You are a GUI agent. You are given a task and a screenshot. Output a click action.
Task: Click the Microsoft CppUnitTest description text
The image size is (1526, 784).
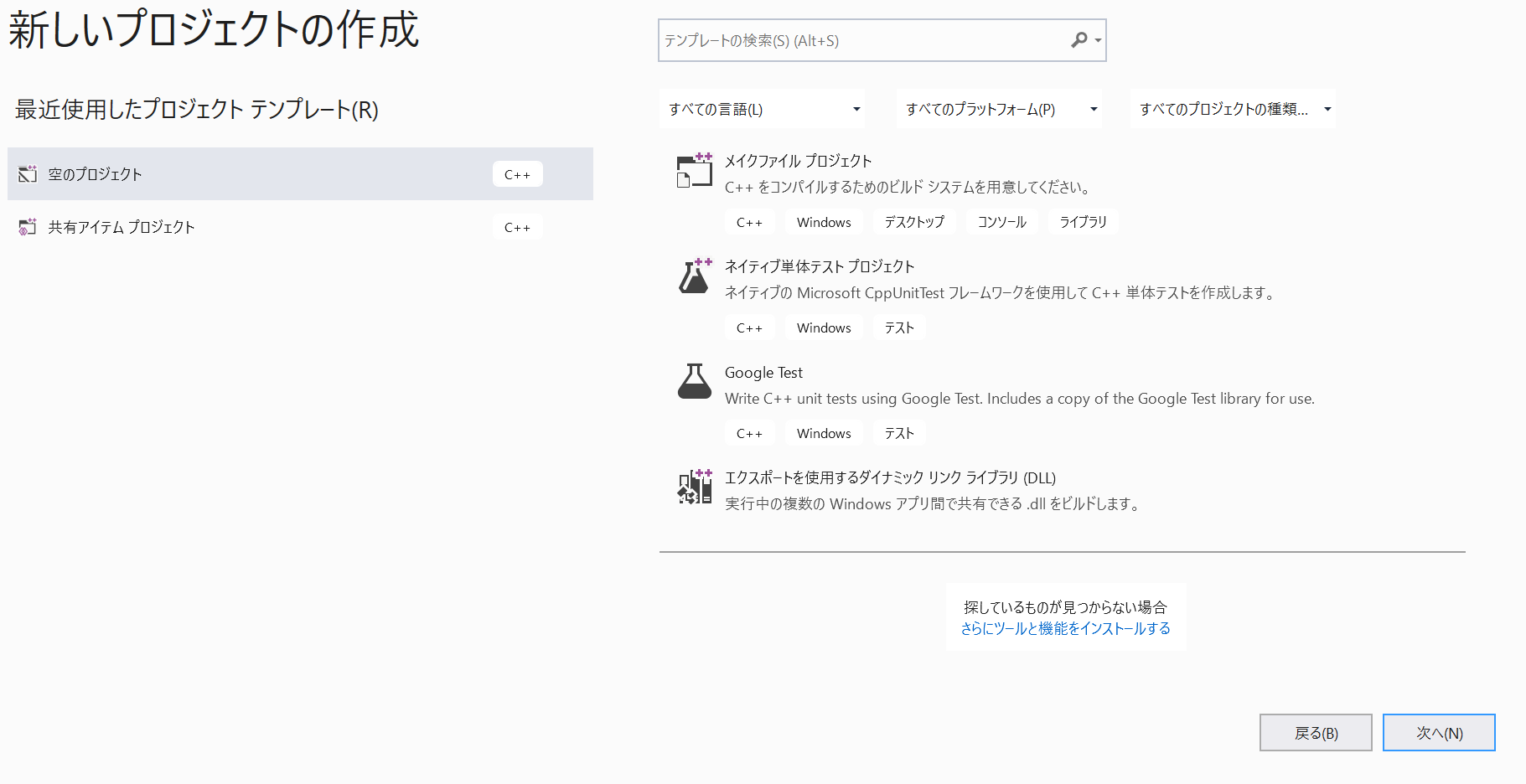1001,292
